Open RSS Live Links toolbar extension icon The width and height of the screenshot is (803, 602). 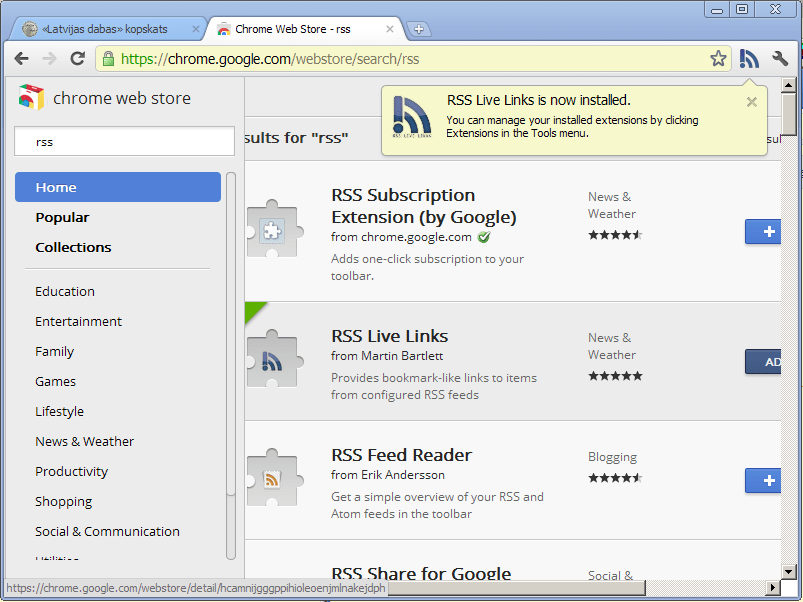point(749,59)
